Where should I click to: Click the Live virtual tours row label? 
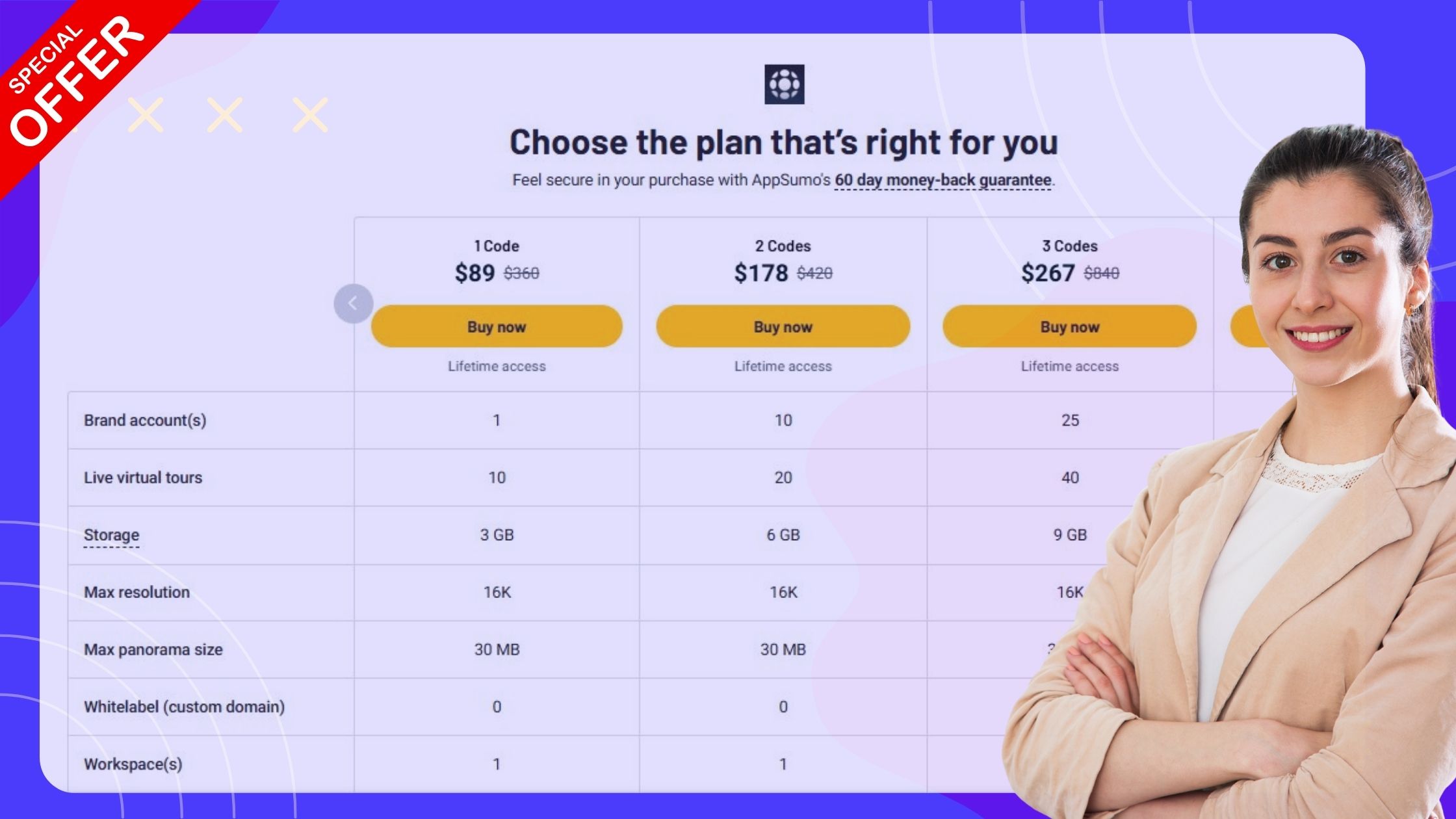143,478
